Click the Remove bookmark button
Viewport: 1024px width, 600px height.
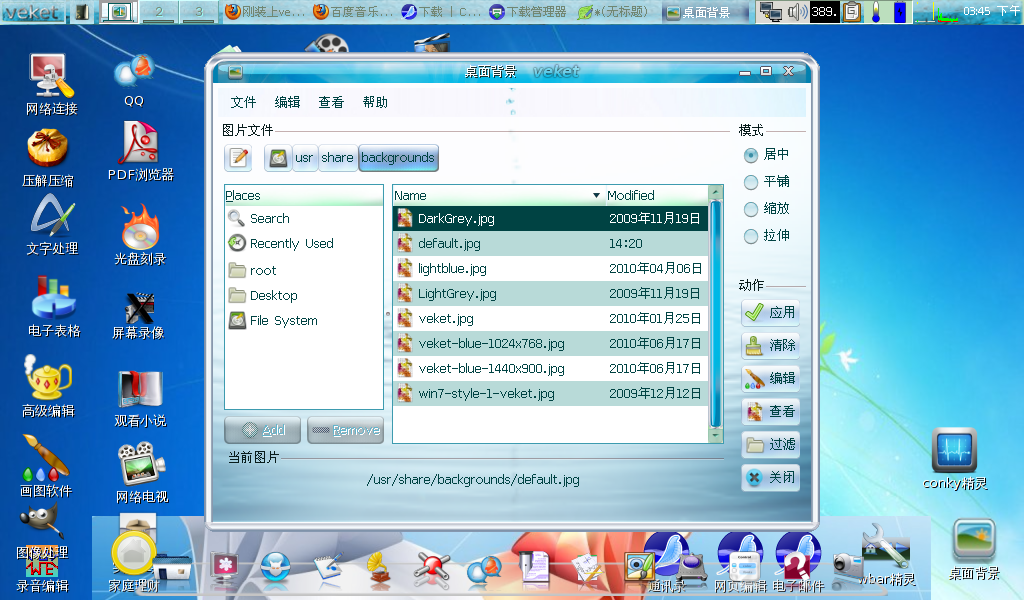345,430
